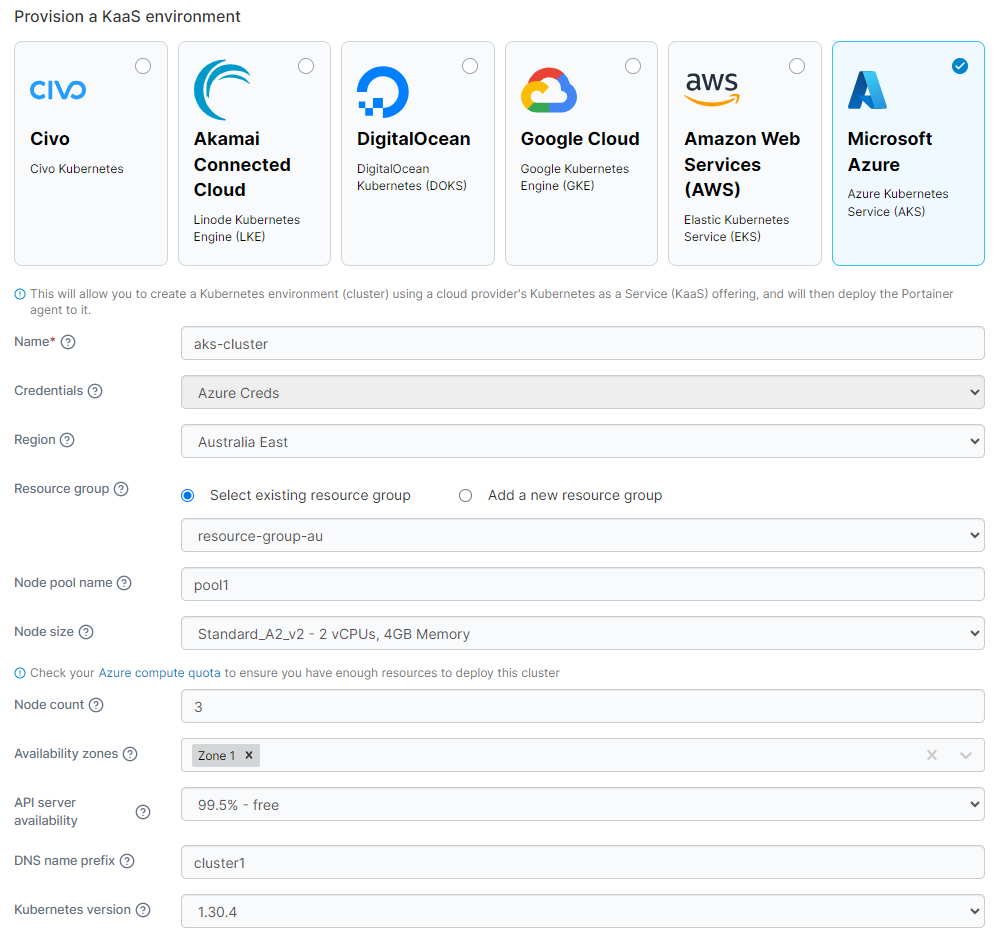The image size is (996, 938).
Task: Choose 'Select existing resource group' radio
Action: pos(188,495)
